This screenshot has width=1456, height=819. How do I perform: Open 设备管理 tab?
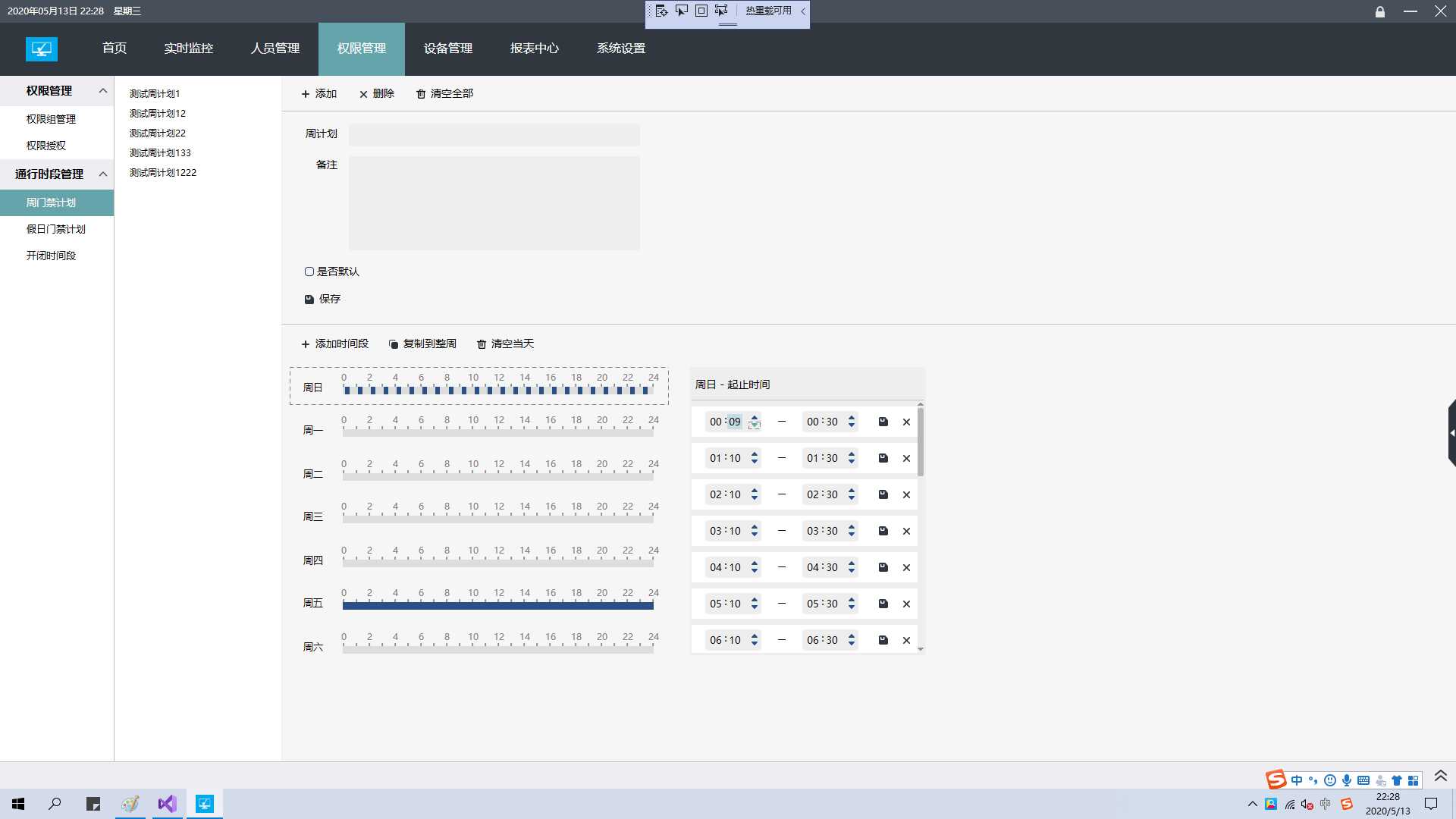pos(448,49)
